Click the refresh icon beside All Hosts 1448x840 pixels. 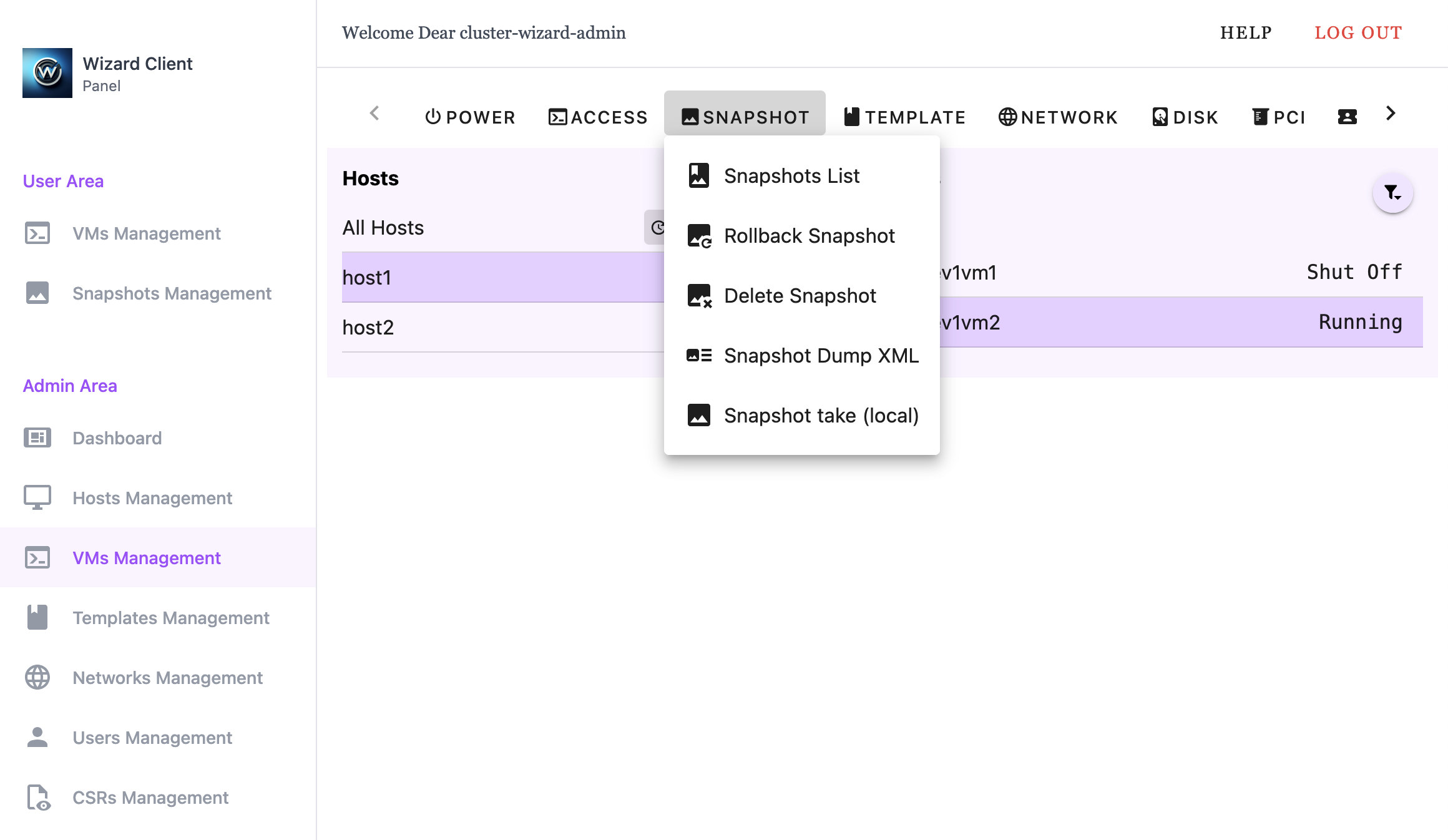tap(655, 228)
